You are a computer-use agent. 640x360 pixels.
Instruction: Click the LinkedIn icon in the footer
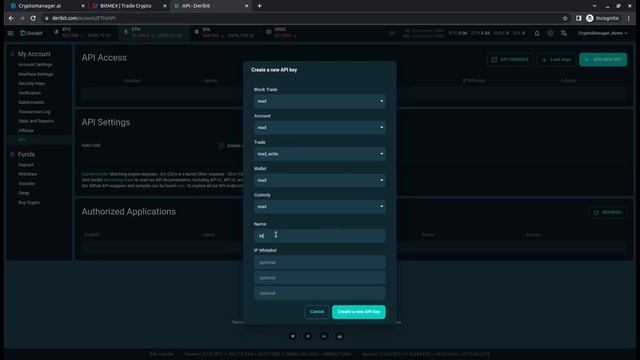pyautogui.click(x=324, y=336)
